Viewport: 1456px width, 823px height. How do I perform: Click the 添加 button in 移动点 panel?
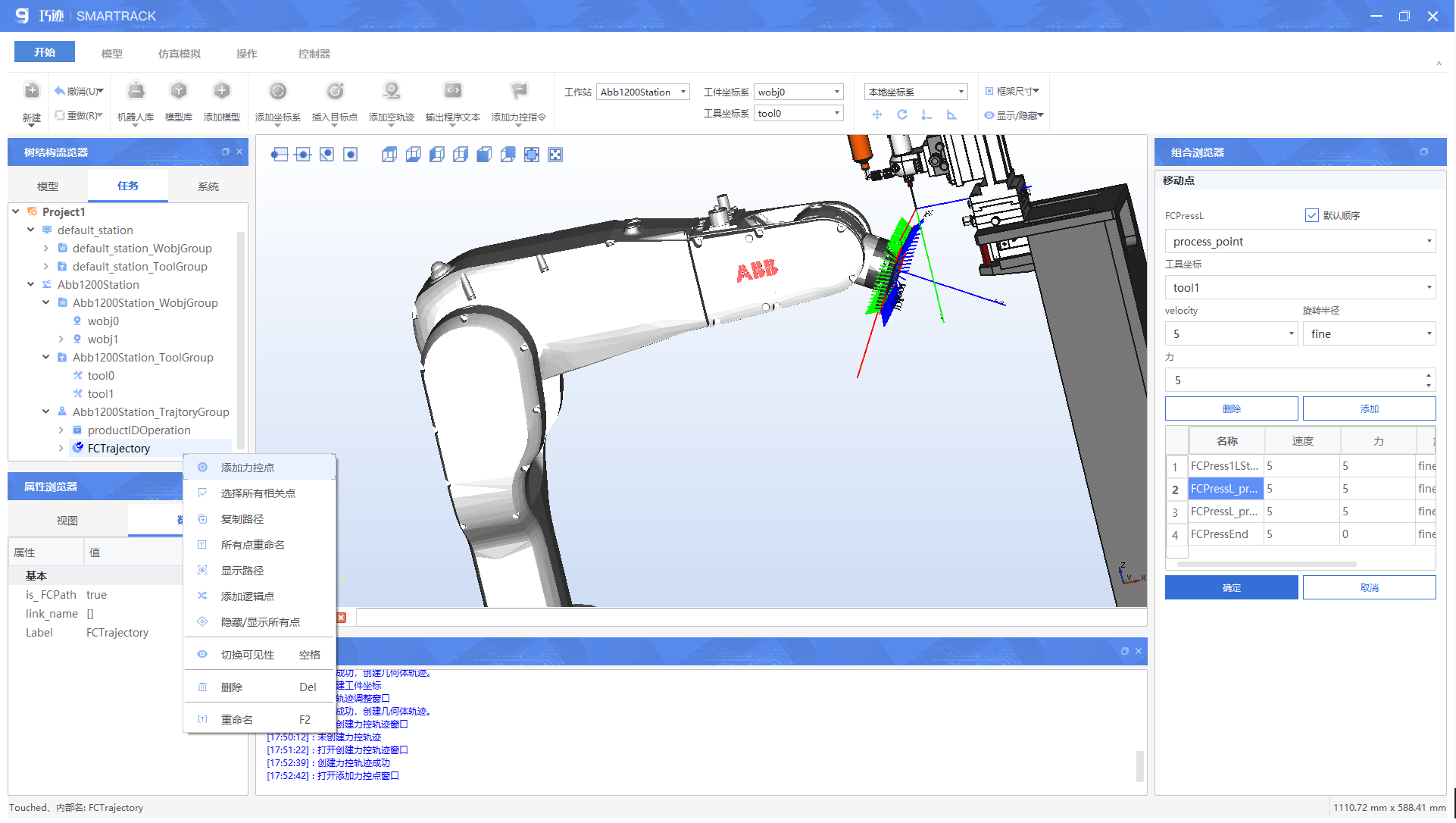[1369, 408]
